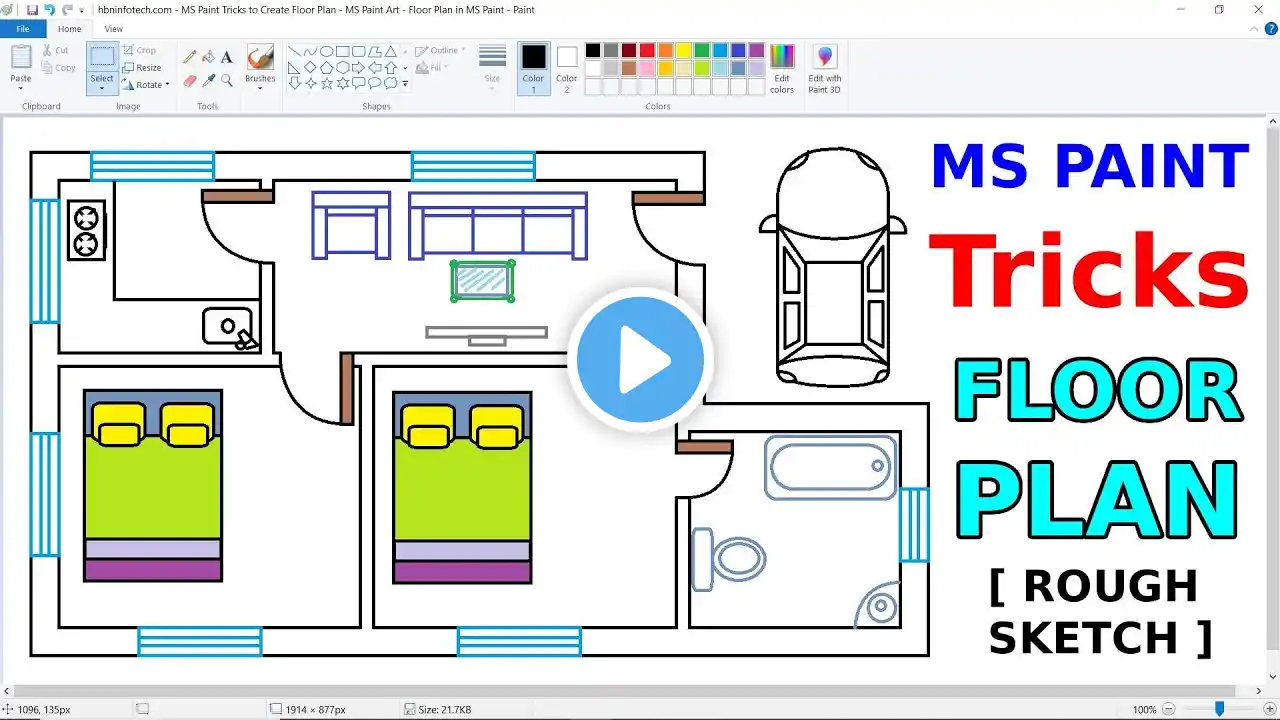Click the Copy button

click(x=58, y=68)
